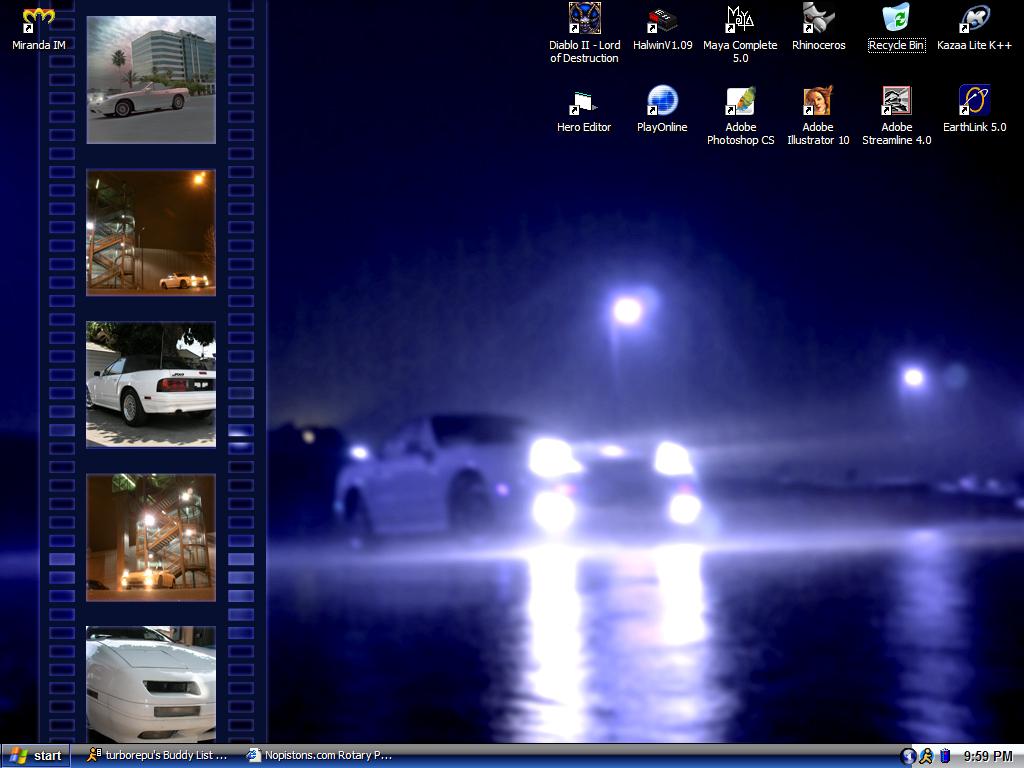Screen dimensions: 1024x768
Task: Launch Diablo II Lord of Destruction shortcut
Action: point(584,19)
